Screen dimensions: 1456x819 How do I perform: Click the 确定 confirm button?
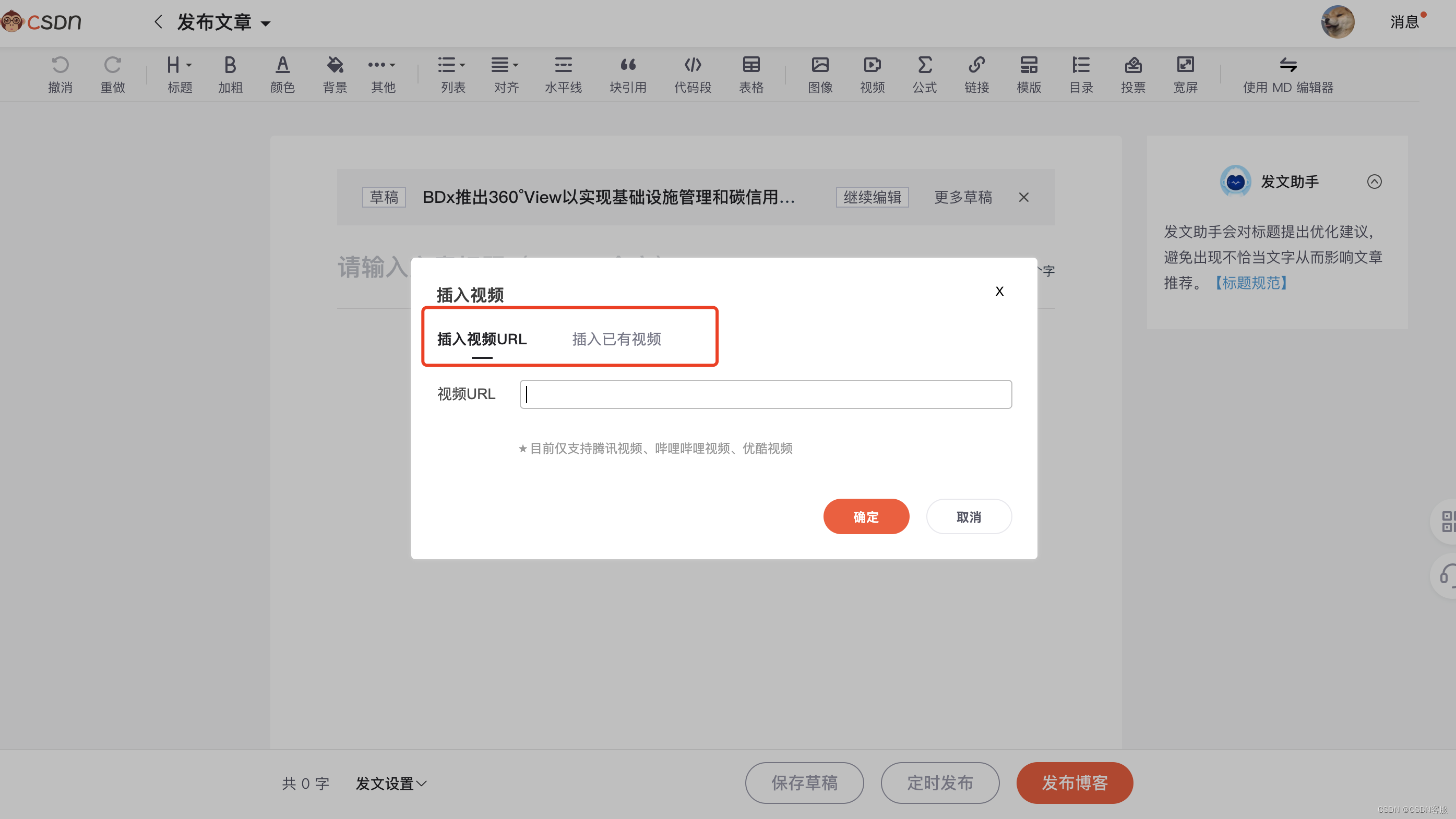point(865,516)
